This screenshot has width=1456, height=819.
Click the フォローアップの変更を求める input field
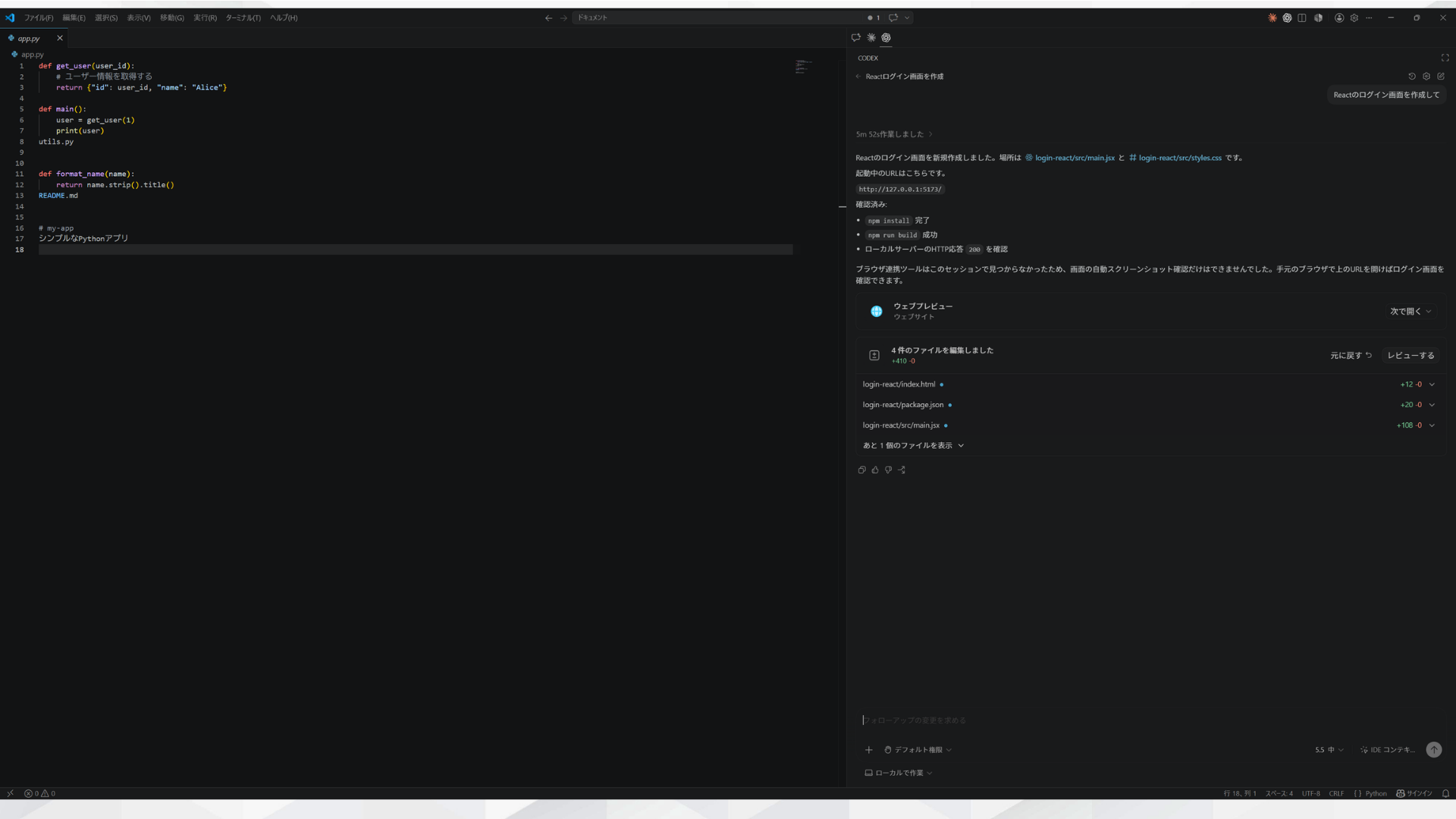coord(1150,720)
